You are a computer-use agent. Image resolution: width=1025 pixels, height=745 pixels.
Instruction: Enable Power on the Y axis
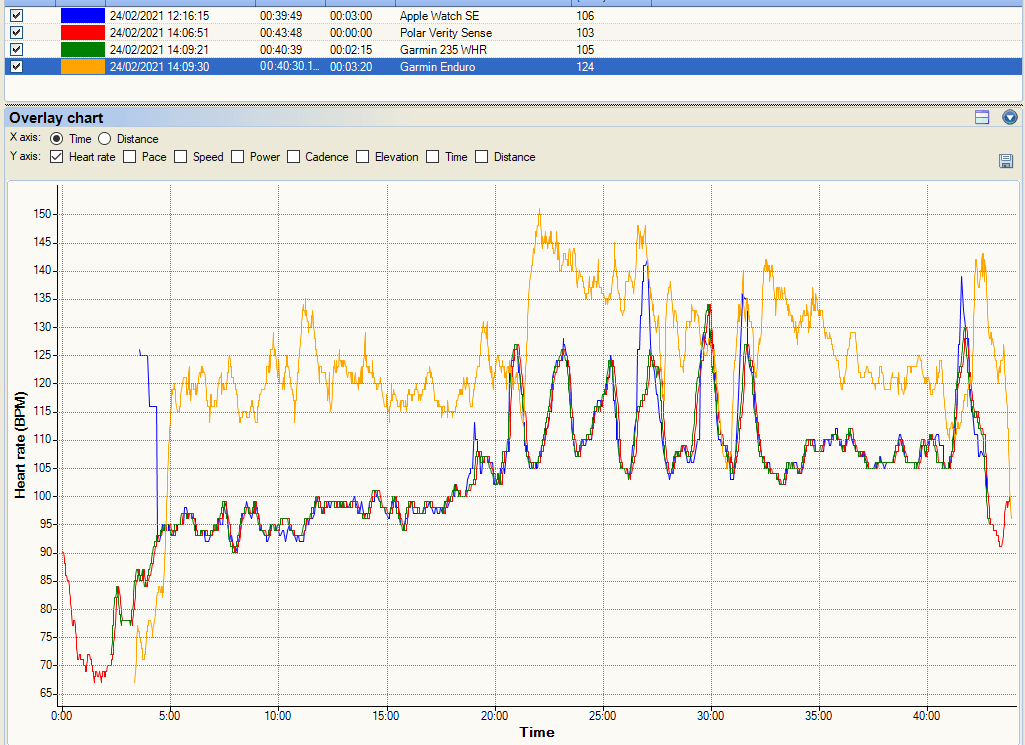(237, 157)
